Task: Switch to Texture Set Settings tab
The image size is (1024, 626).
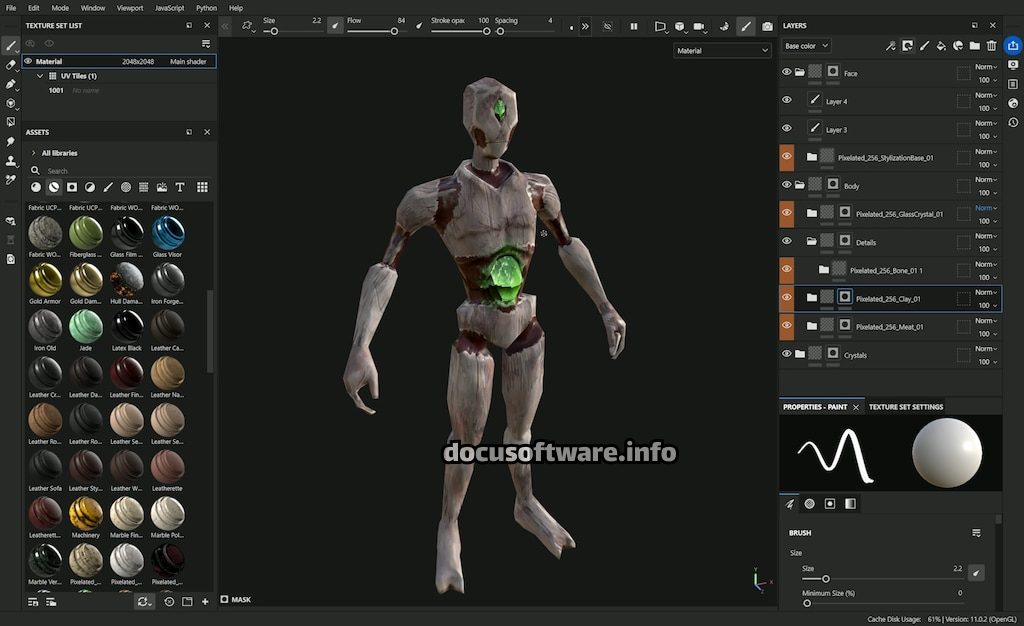Action: click(905, 407)
